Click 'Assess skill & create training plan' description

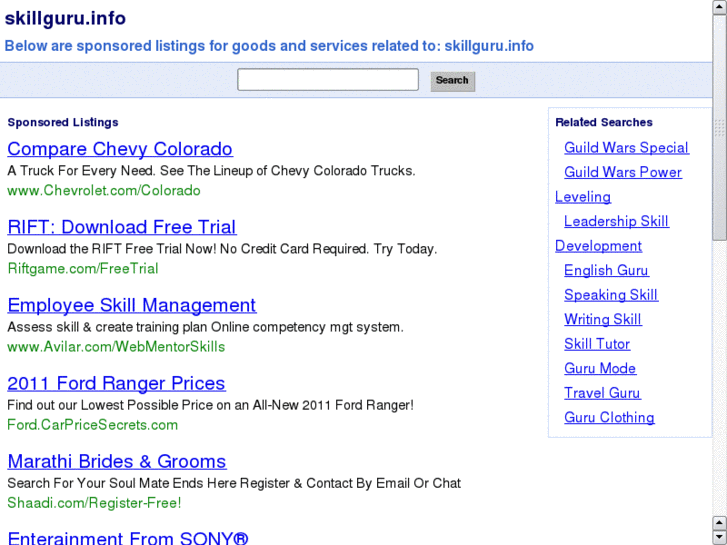[205, 327]
